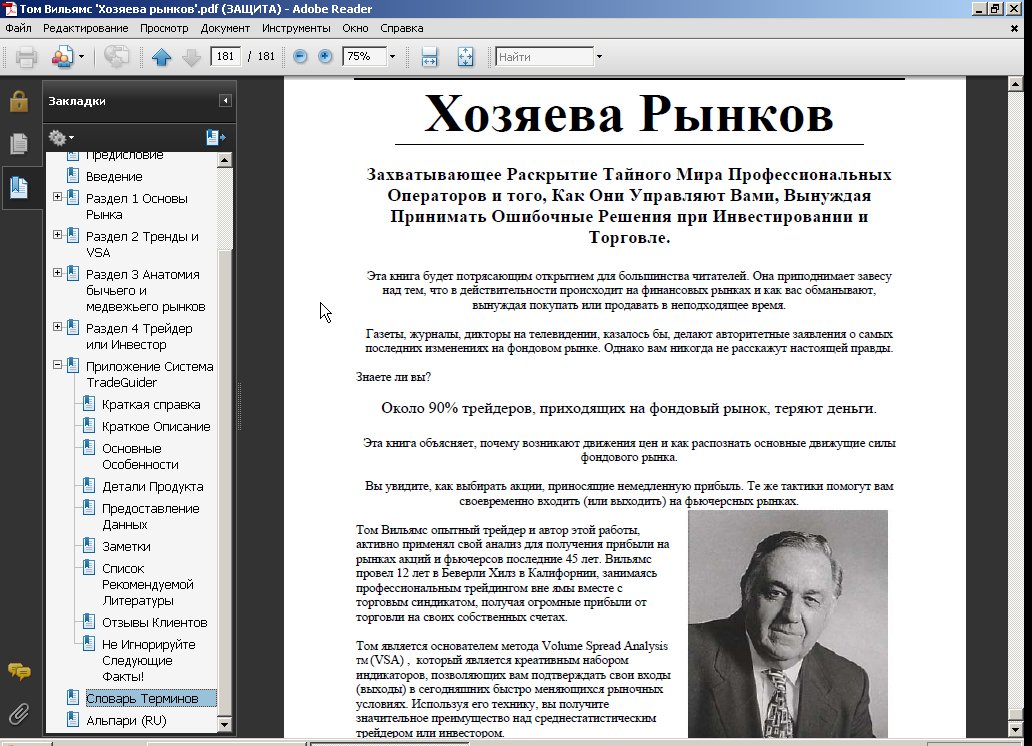This screenshot has width=1032, height=746.
Task: Open dropdown arrow next to share icon
Action: coord(82,57)
